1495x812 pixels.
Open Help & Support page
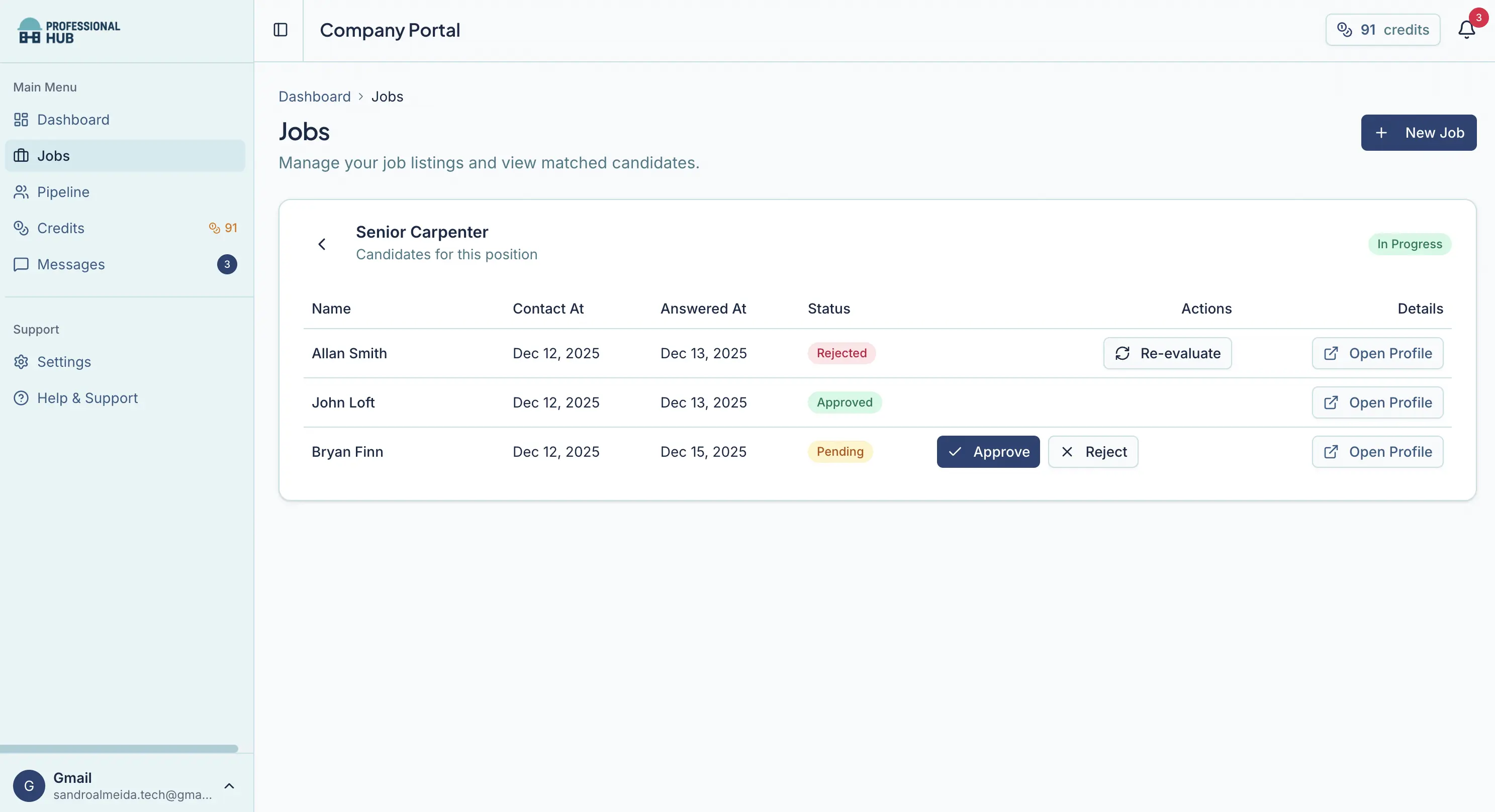tap(87, 398)
